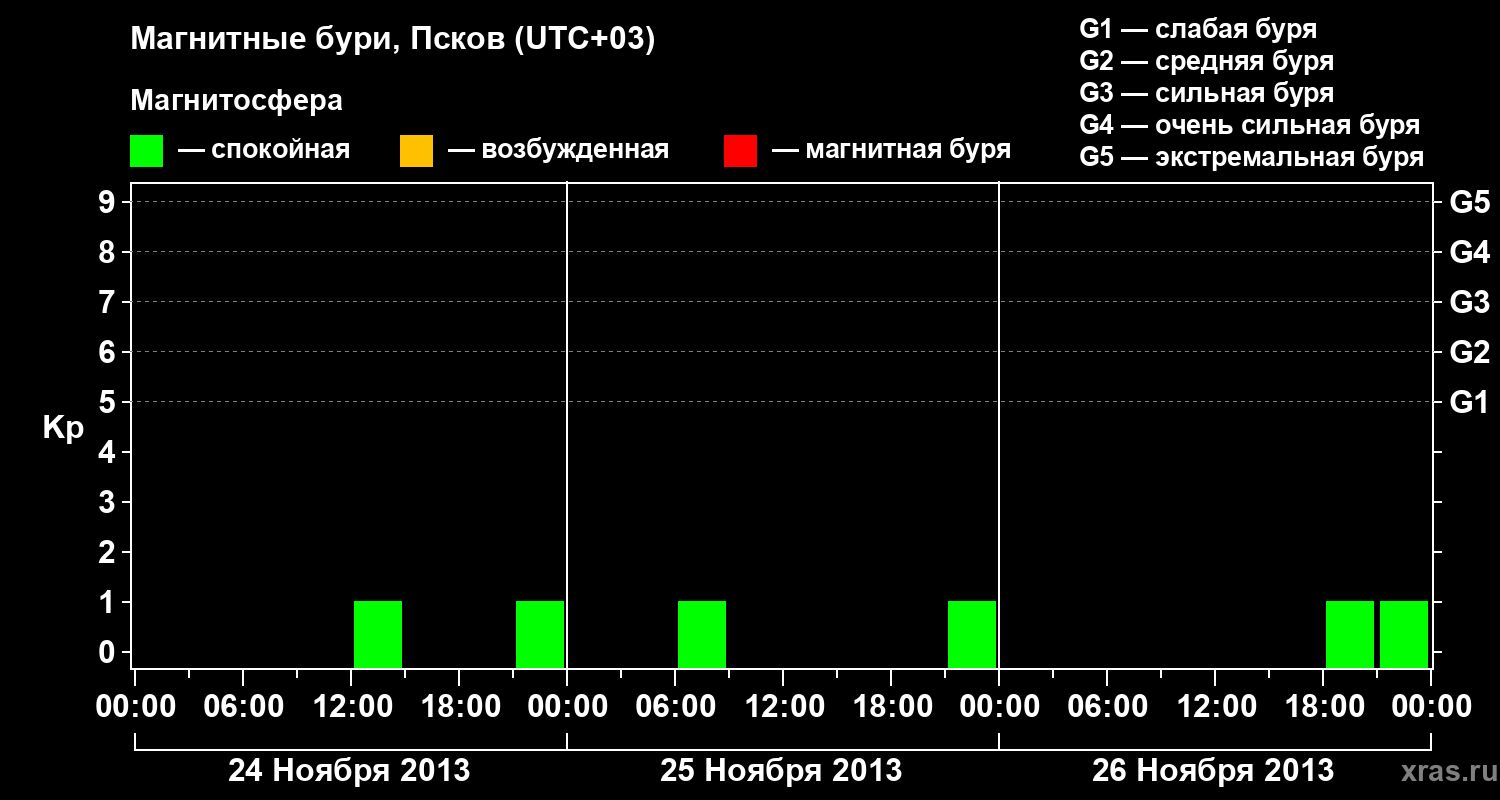Click the '— возбужденная' legend label
The height and width of the screenshot is (800, 1500).
point(558,150)
